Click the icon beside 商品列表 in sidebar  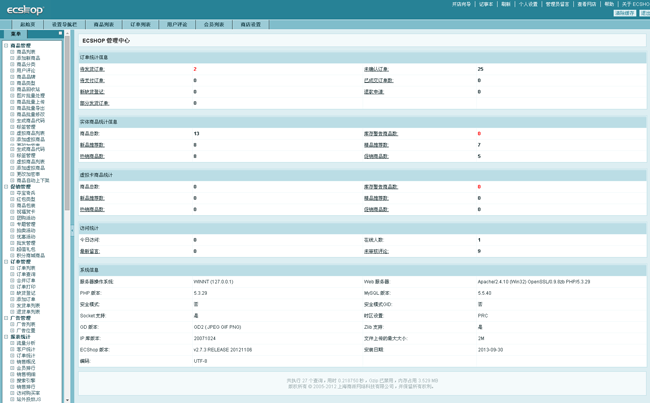click(x=12, y=52)
